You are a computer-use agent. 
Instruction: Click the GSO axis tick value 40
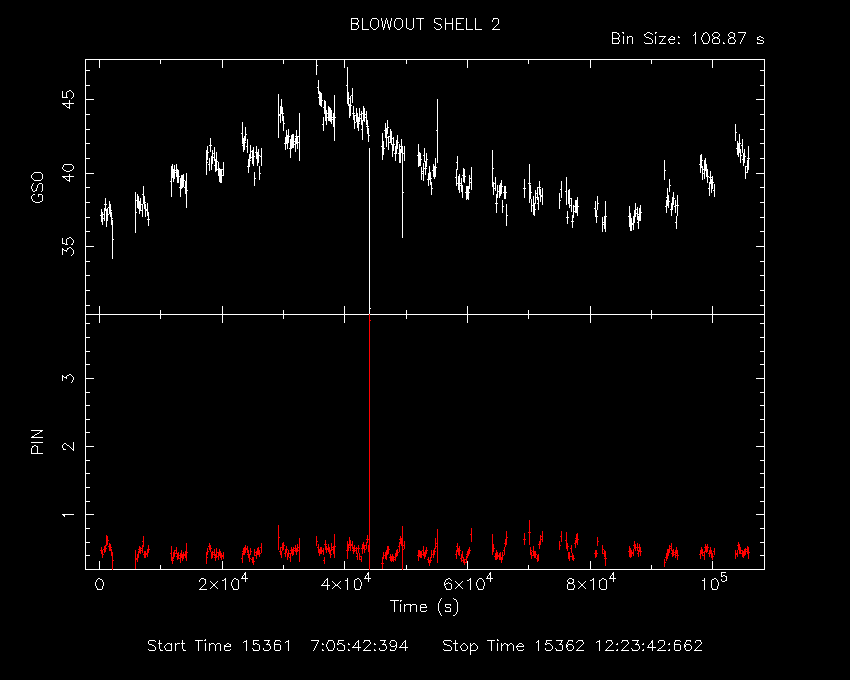pyautogui.click(x=68, y=174)
